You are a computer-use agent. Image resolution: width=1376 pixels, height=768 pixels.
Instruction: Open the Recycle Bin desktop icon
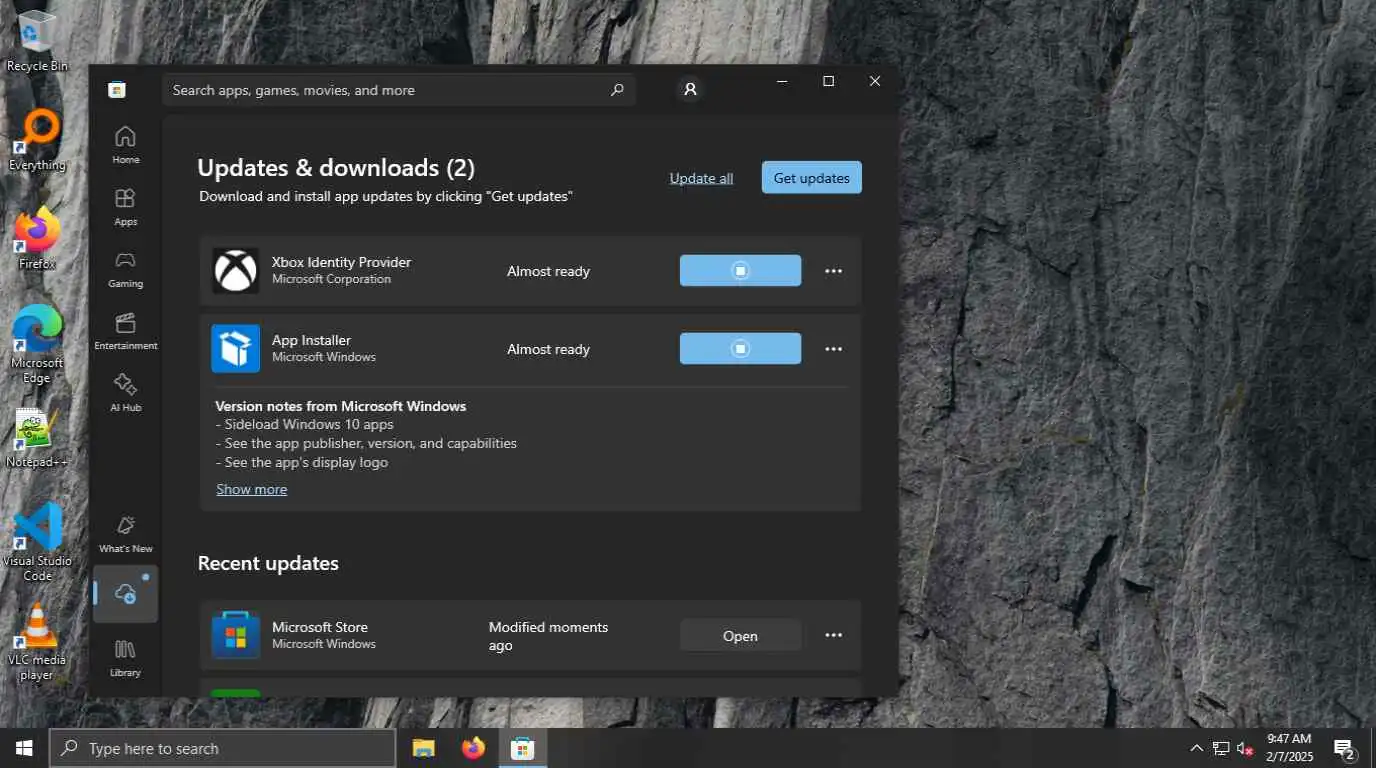click(37, 41)
